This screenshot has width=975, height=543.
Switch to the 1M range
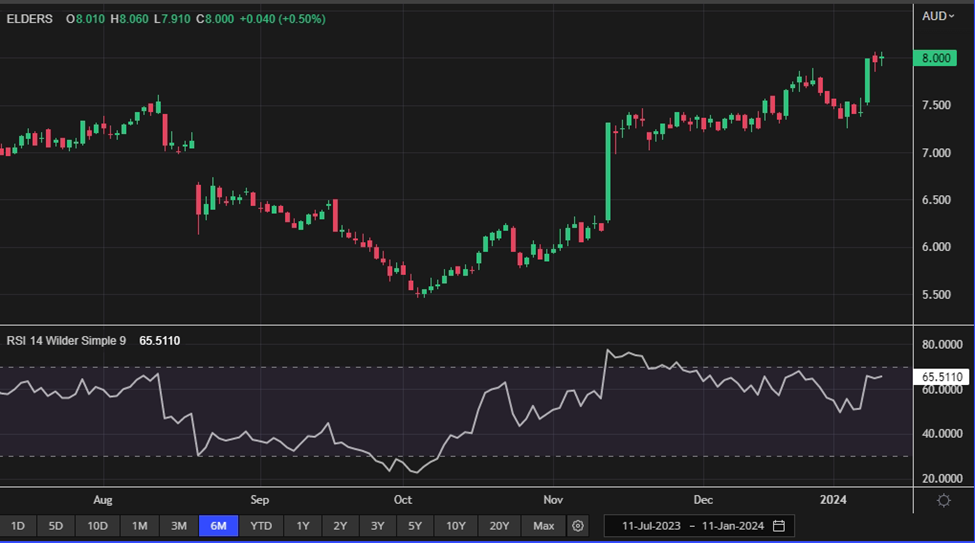point(139,526)
